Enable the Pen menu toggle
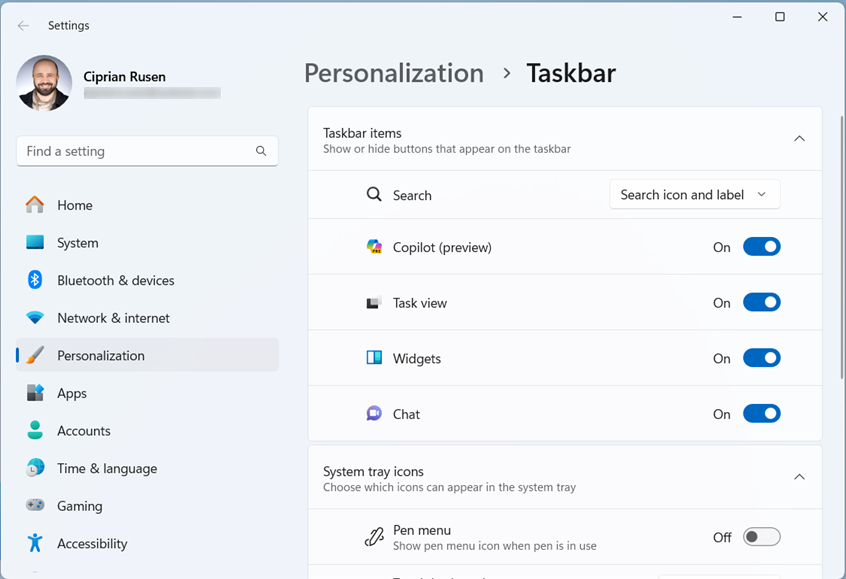 [x=761, y=537]
